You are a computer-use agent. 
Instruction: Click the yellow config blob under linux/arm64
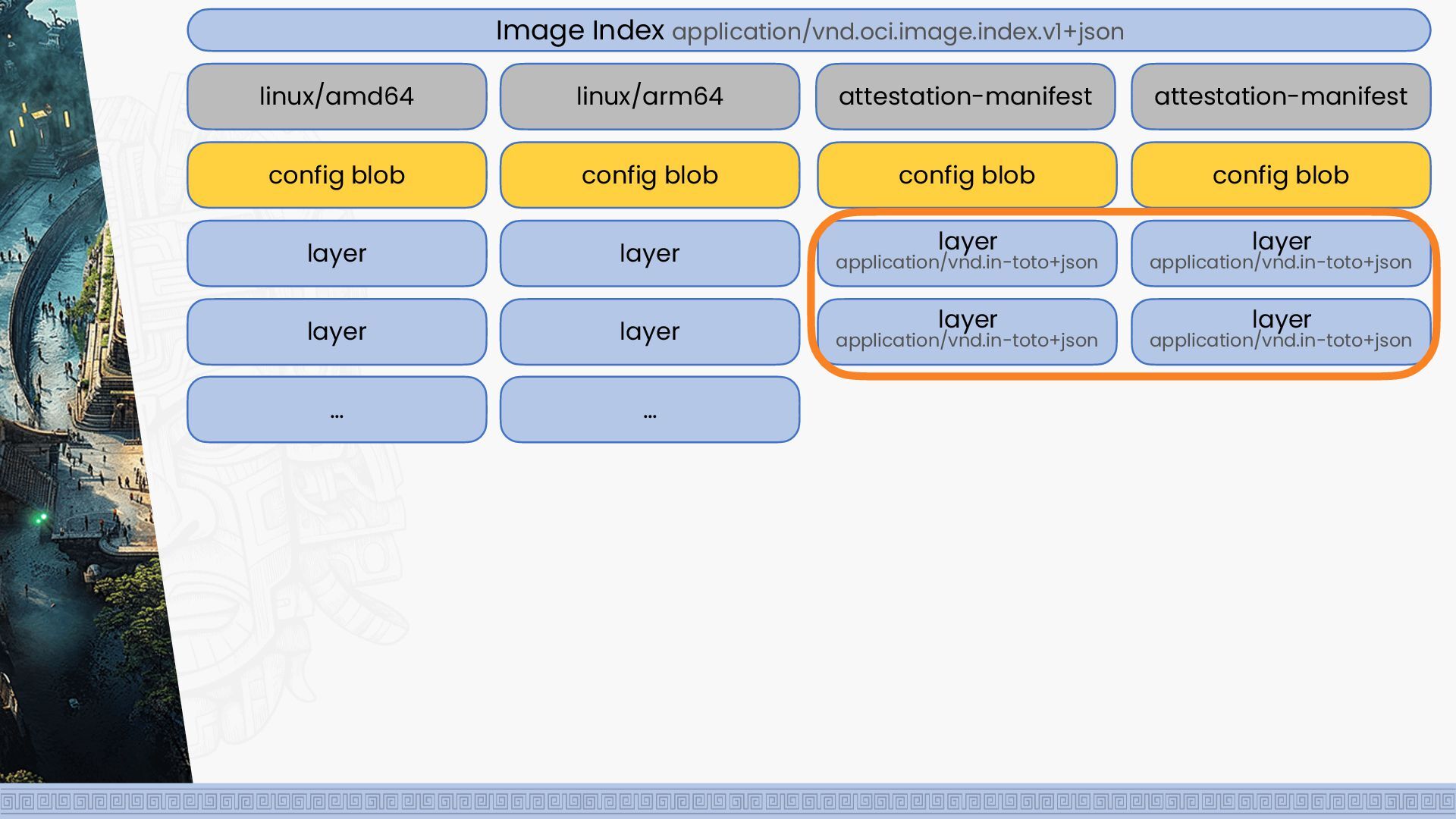tap(650, 175)
